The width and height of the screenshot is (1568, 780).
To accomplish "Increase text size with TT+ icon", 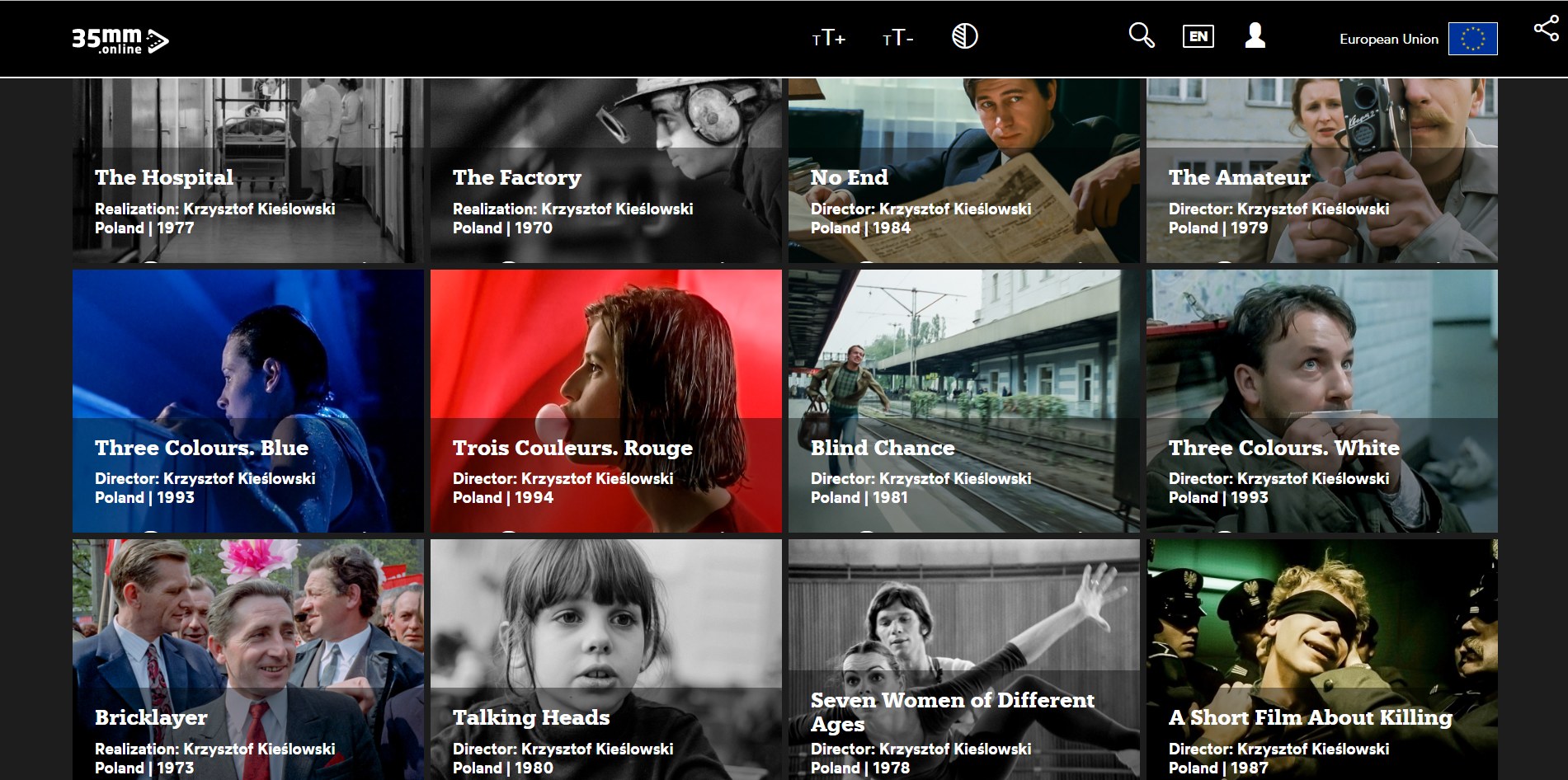I will point(829,38).
